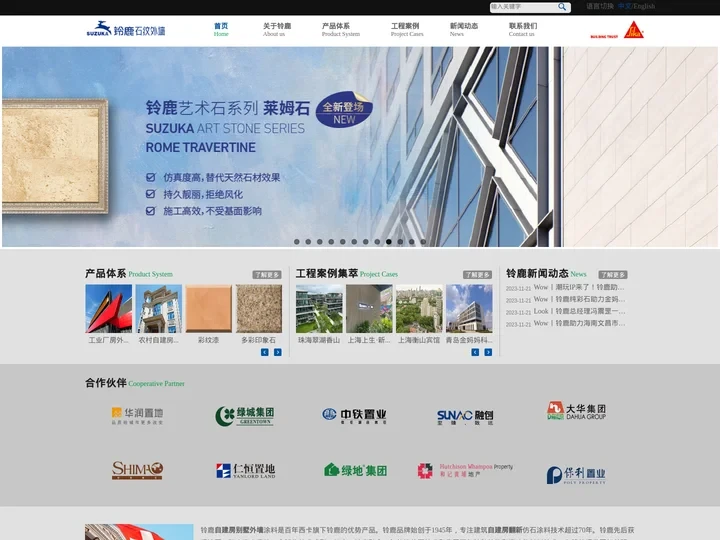Click the Hutchison Whampoa Property logo
The image size is (720, 540).
pos(465,471)
